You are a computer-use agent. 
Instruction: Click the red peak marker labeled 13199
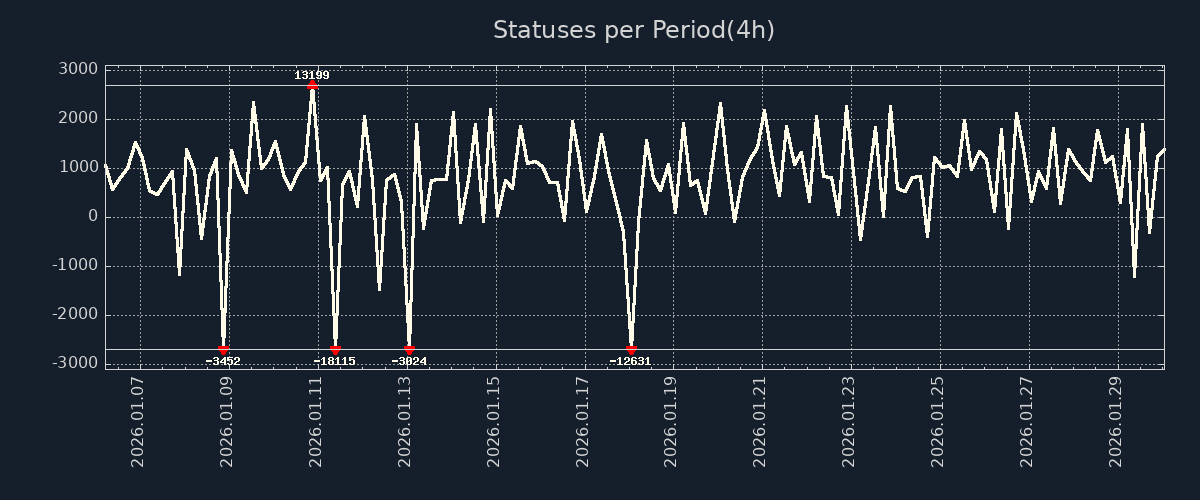coord(312,85)
